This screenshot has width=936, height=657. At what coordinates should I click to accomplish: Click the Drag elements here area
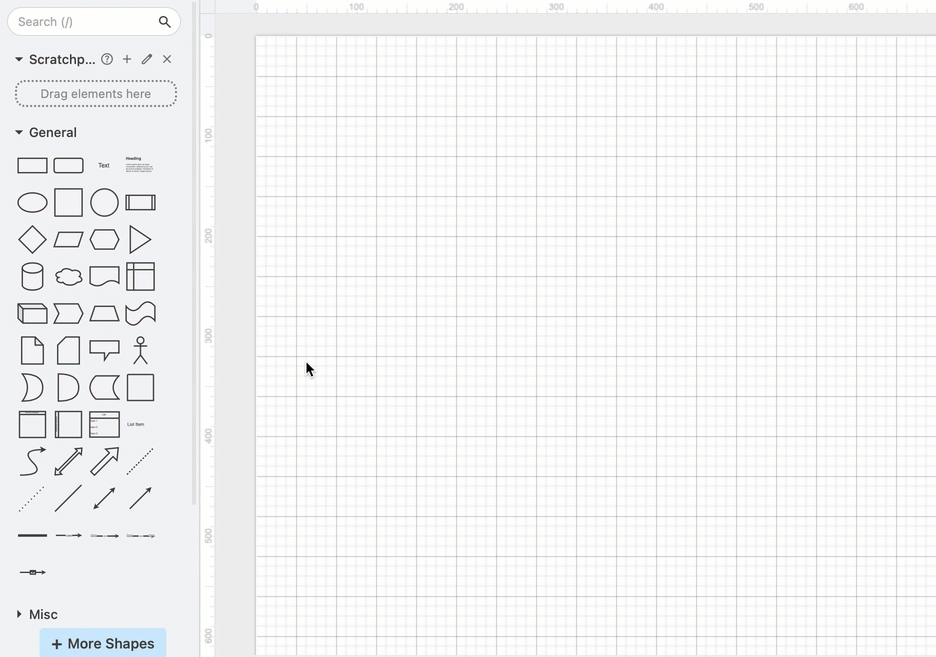95,93
